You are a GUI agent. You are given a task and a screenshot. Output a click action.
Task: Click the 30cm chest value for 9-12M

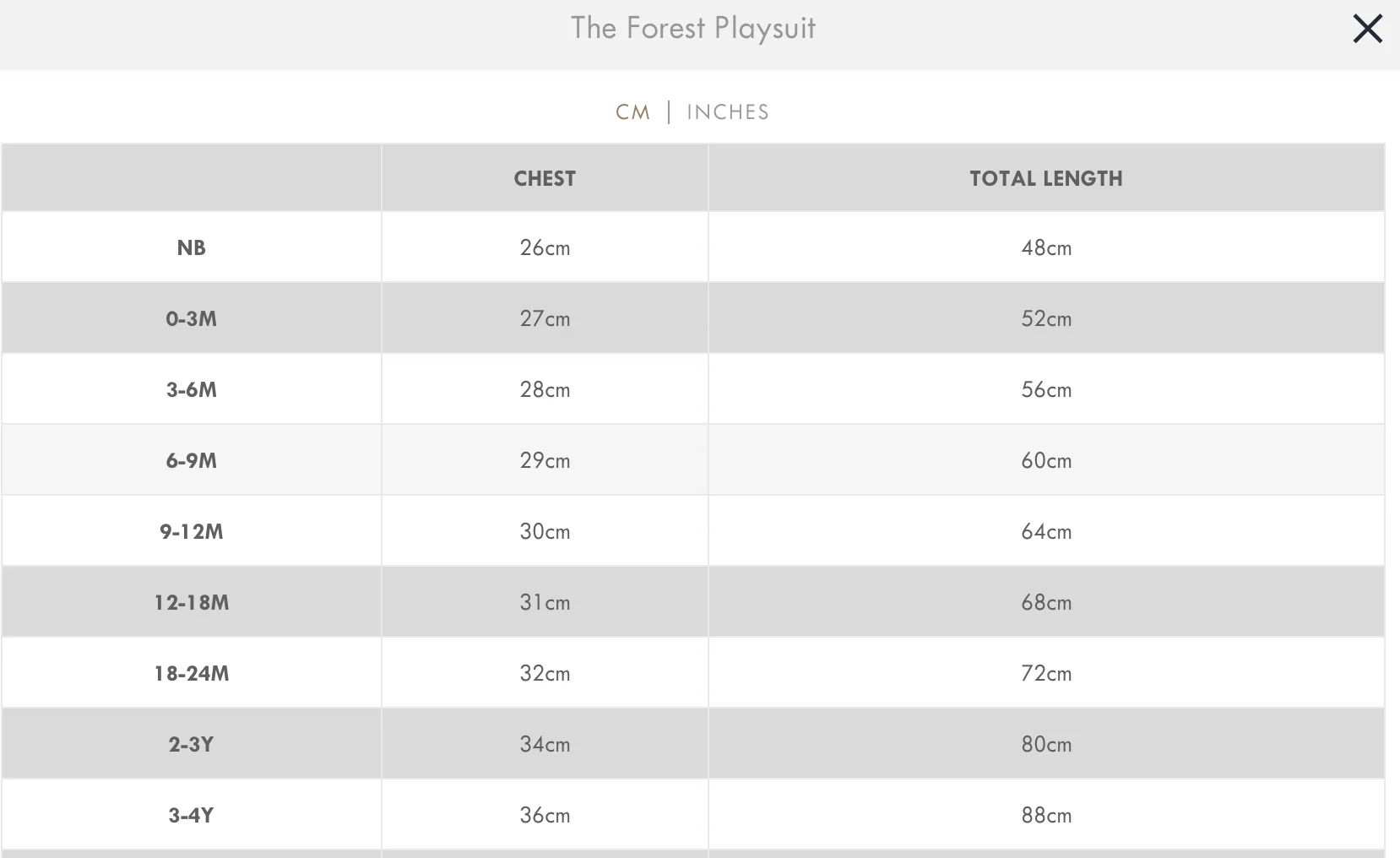tap(545, 531)
